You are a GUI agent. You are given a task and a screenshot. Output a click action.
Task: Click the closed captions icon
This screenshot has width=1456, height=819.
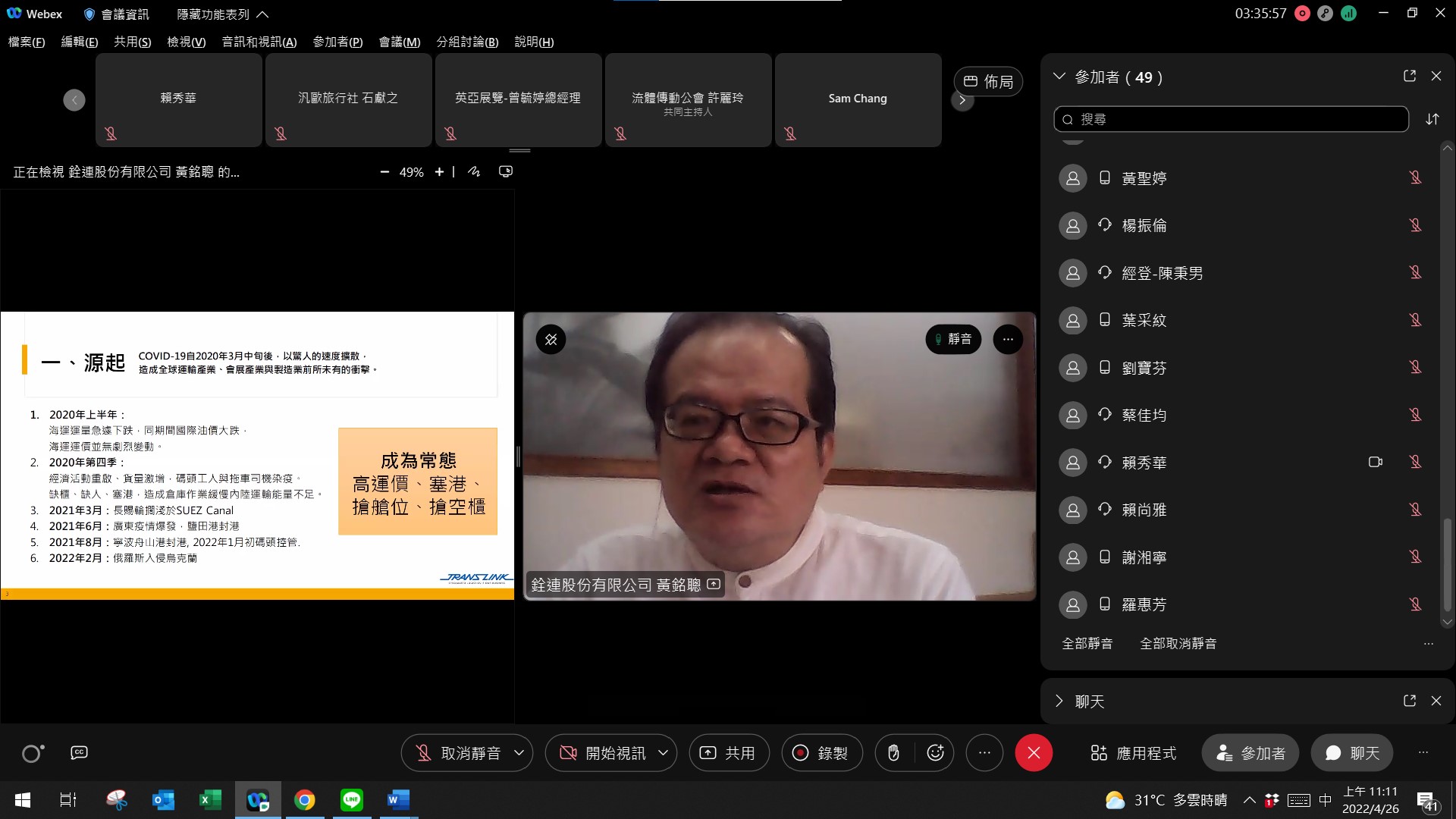coord(79,753)
